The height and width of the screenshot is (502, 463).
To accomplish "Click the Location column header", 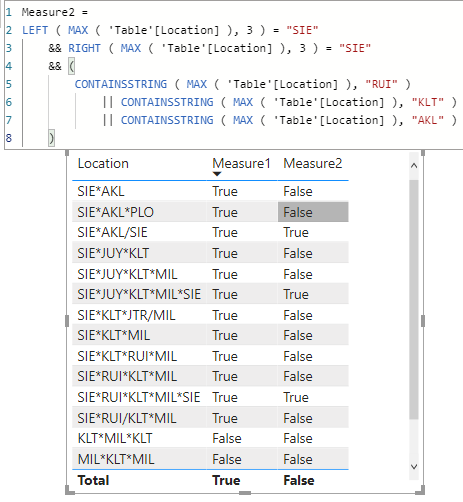I will tap(103, 164).
